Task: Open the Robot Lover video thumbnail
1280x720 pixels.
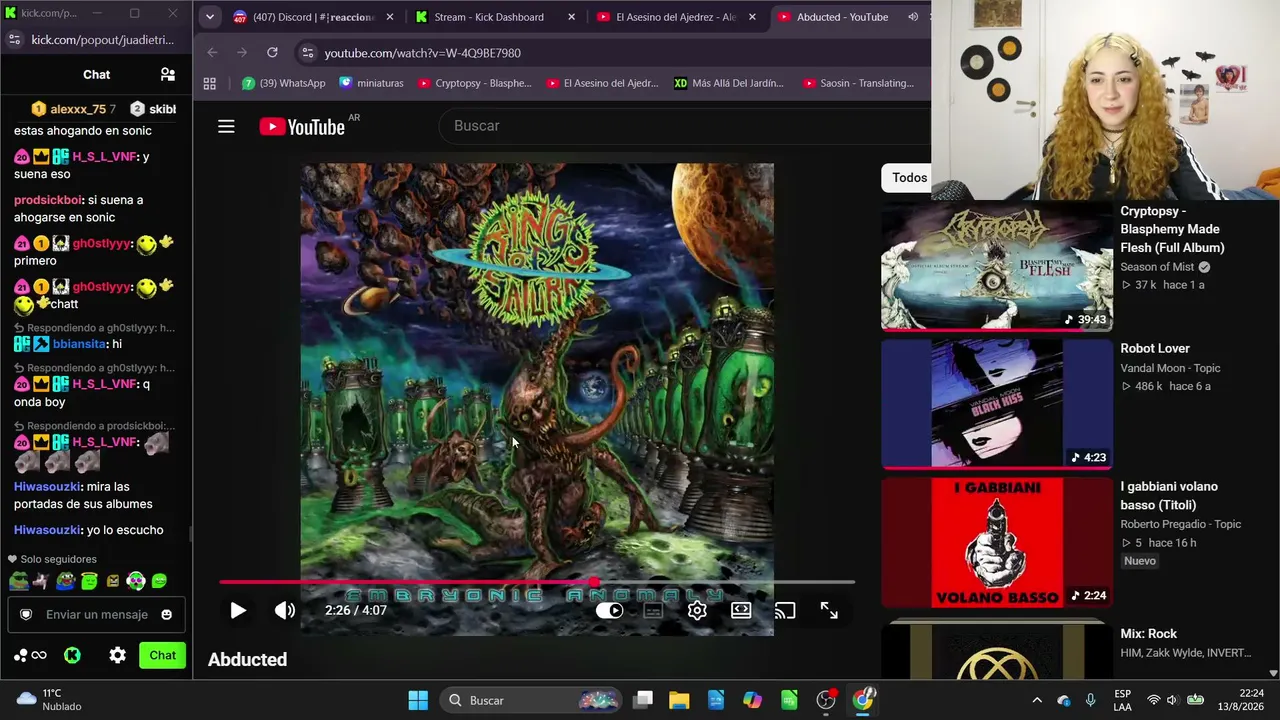Action: tap(997, 403)
